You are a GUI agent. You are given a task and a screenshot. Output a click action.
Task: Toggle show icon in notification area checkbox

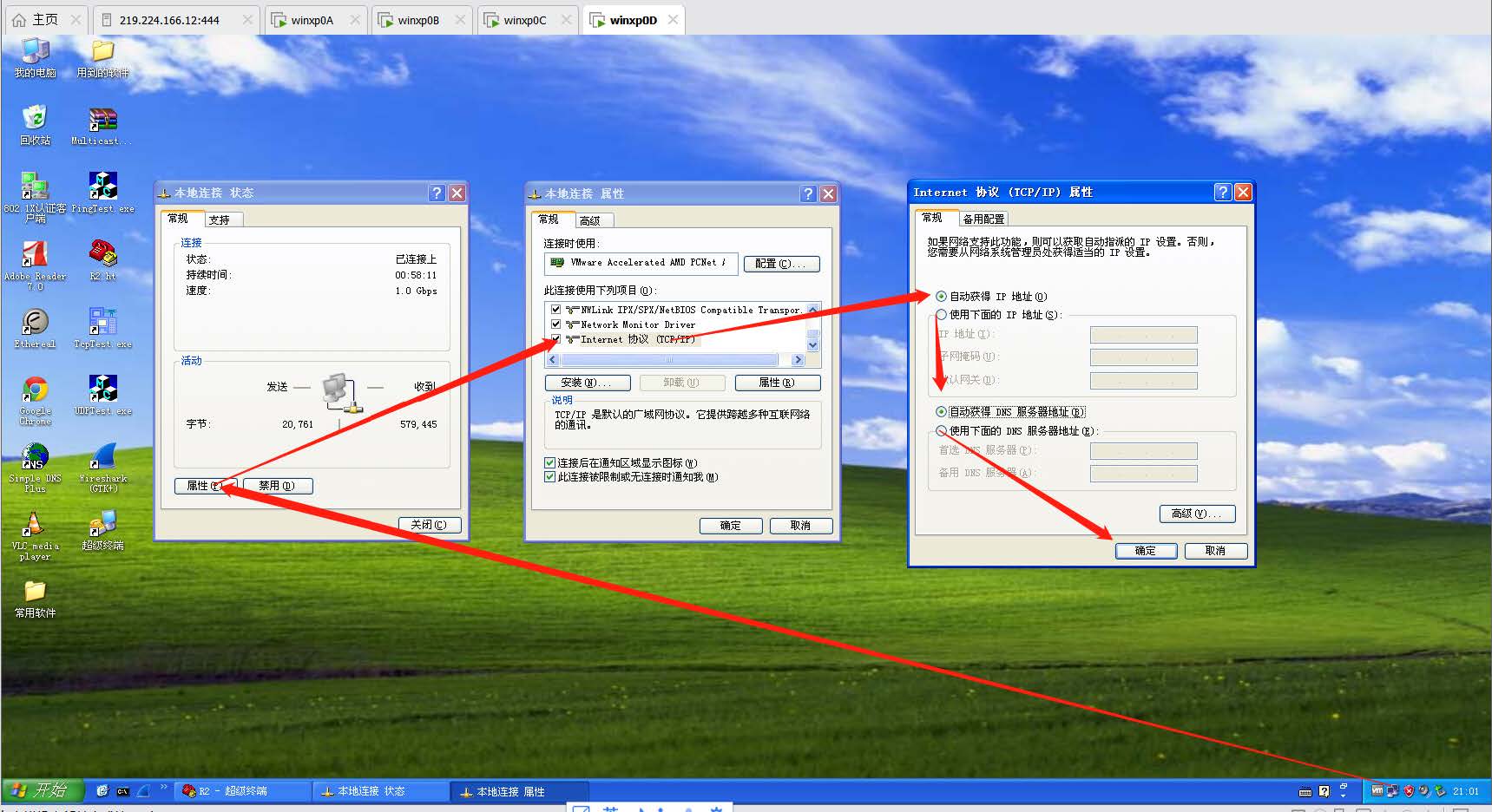point(549,463)
